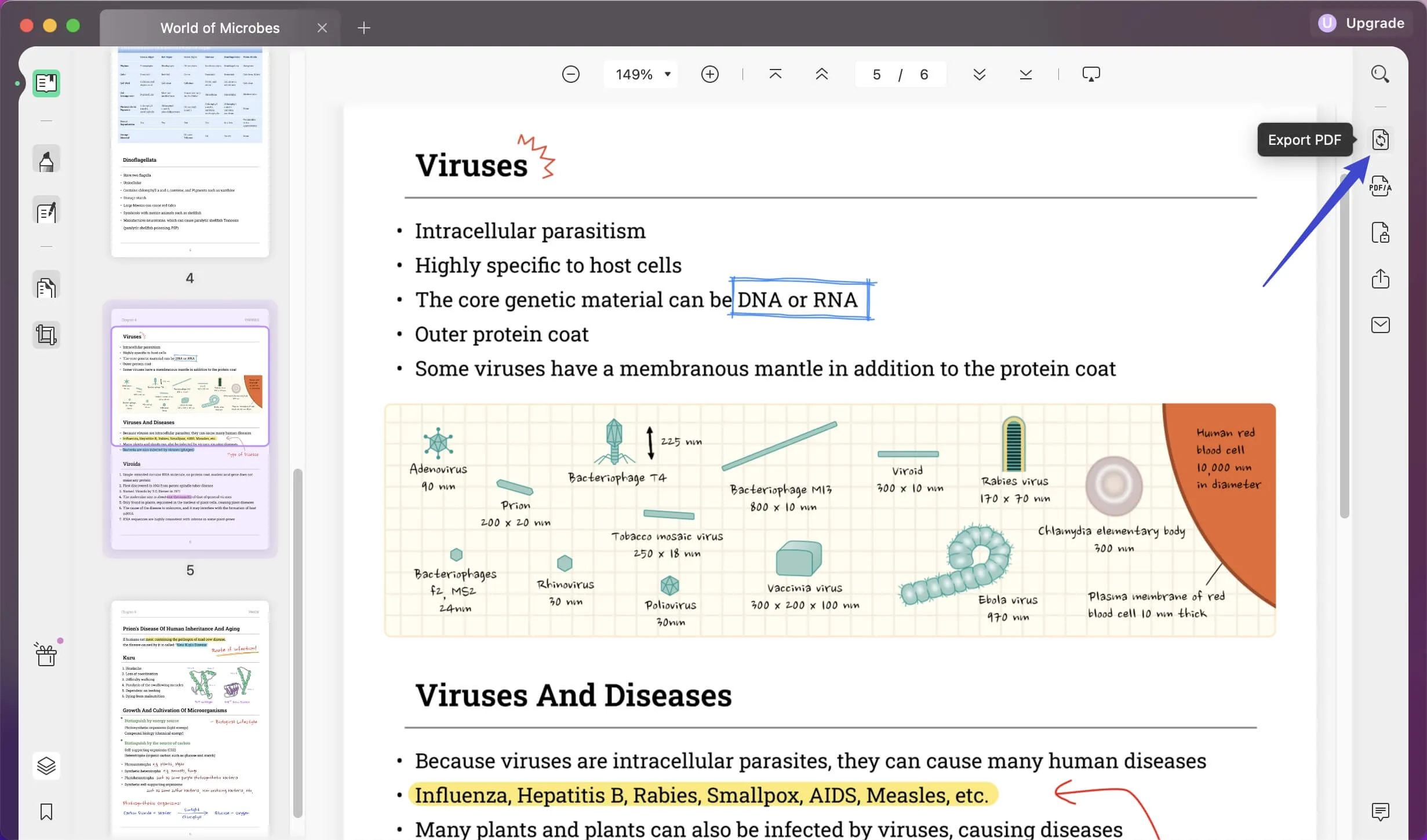Toggle the layers panel icon

(46, 765)
